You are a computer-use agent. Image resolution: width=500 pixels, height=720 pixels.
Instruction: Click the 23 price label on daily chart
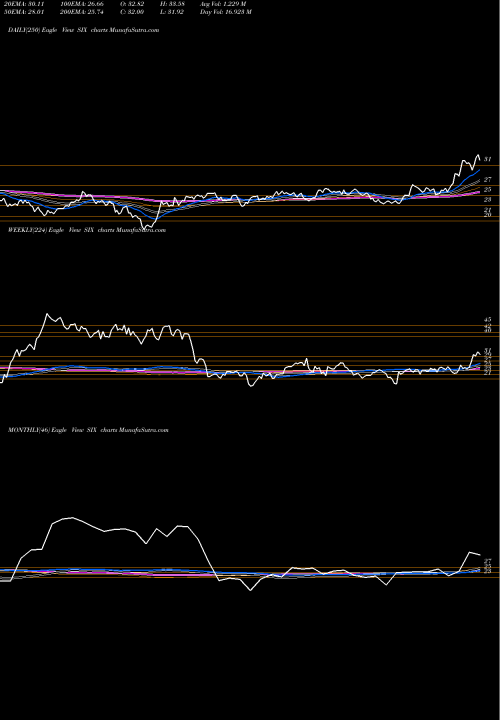click(x=488, y=199)
